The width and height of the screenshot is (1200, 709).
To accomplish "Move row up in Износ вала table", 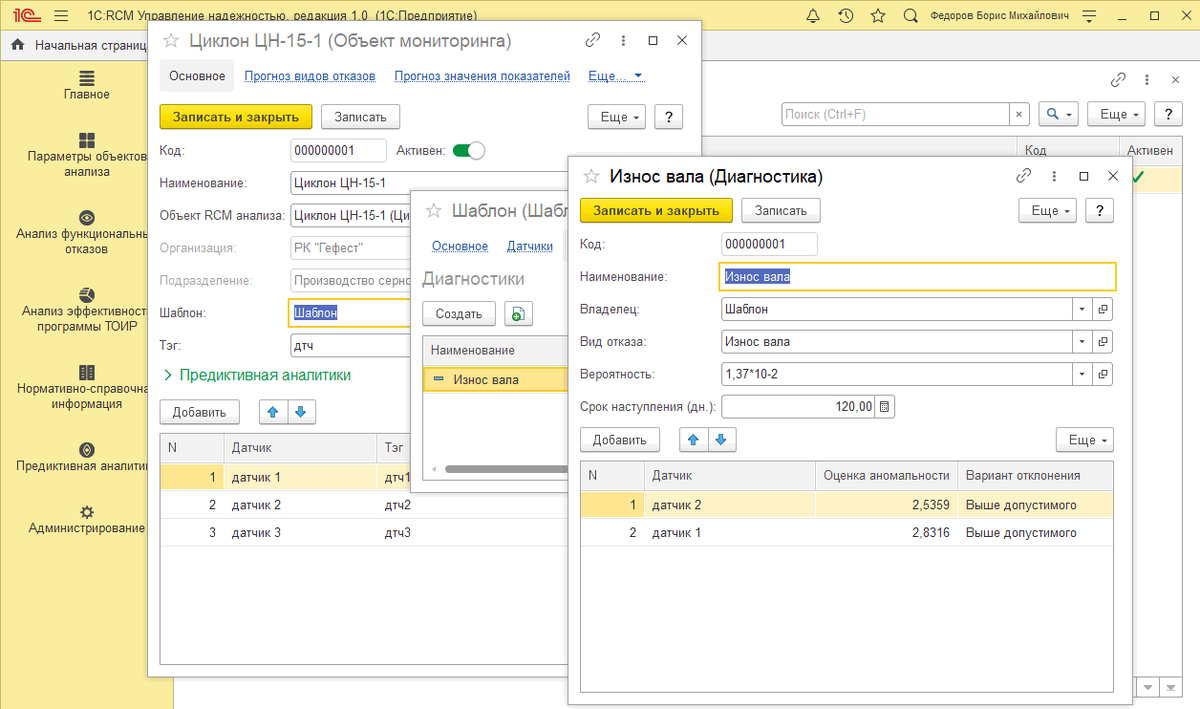I will (x=693, y=439).
